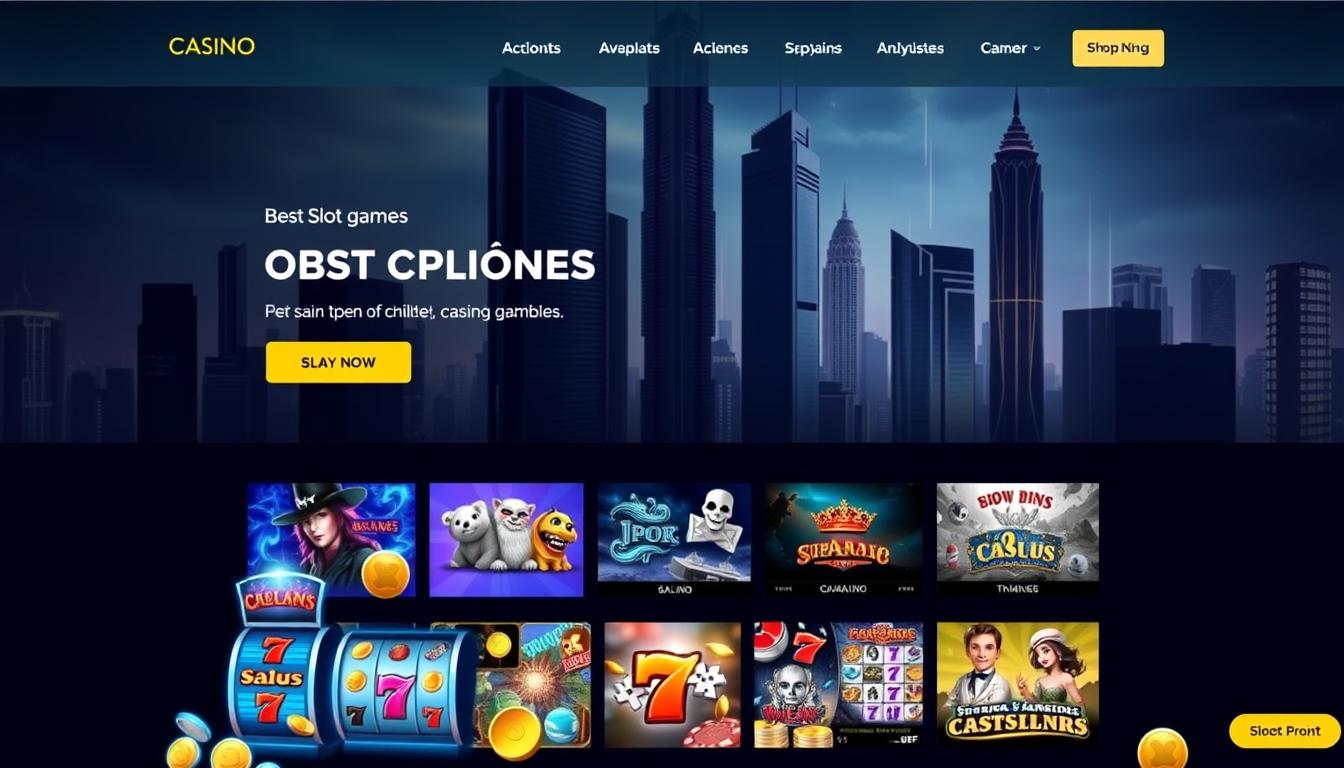The width and height of the screenshot is (1344, 768).
Task: Click the Sloct Pront yellow button
Action: coord(1284,731)
